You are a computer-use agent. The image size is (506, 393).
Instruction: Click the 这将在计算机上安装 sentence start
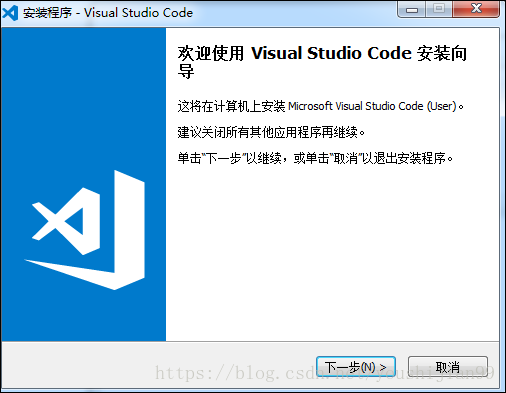pyautogui.click(x=231, y=106)
